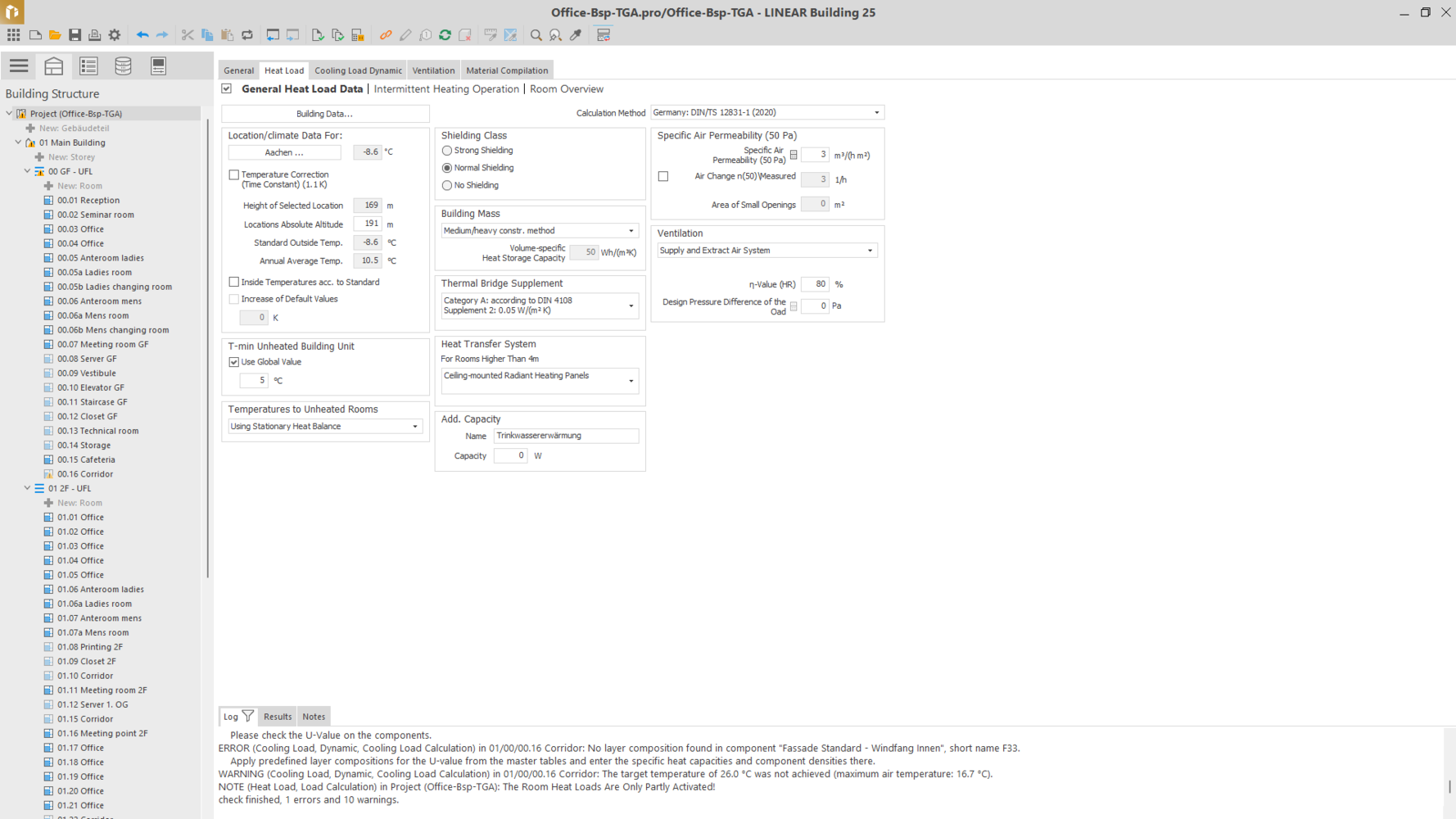1456x819 pixels.
Task: Click the calculator building icon
Action: pos(358,35)
